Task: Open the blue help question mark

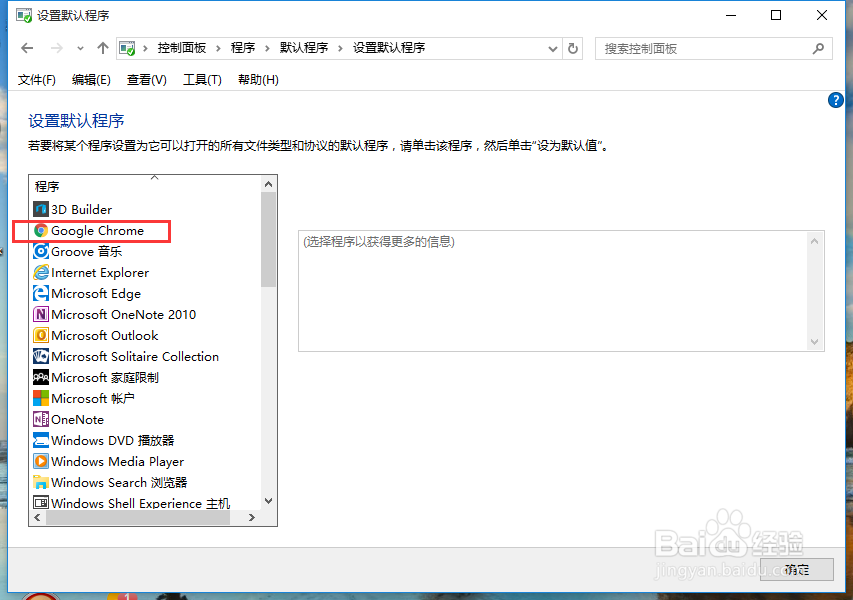Action: (x=836, y=100)
